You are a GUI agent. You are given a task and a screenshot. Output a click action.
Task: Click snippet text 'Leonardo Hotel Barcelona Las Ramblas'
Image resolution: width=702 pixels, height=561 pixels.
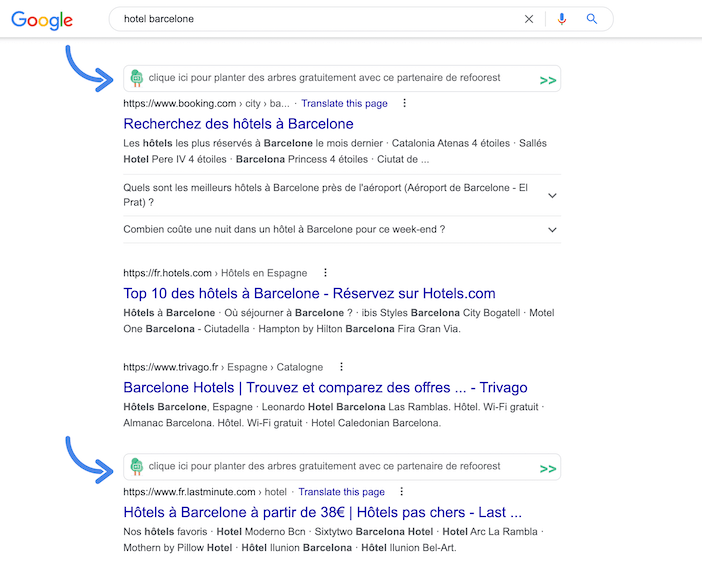click(x=356, y=407)
